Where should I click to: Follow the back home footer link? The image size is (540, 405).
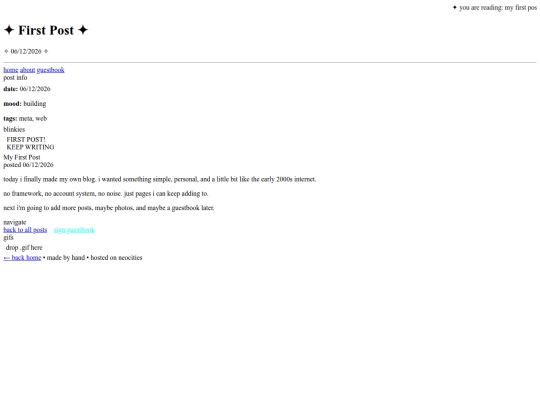[22, 258]
